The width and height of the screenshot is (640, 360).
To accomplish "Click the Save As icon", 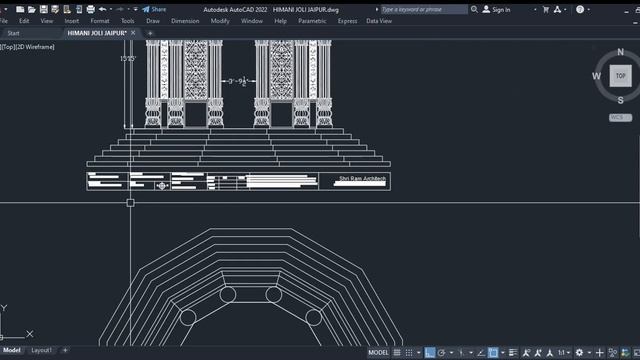I will (x=55, y=9).
